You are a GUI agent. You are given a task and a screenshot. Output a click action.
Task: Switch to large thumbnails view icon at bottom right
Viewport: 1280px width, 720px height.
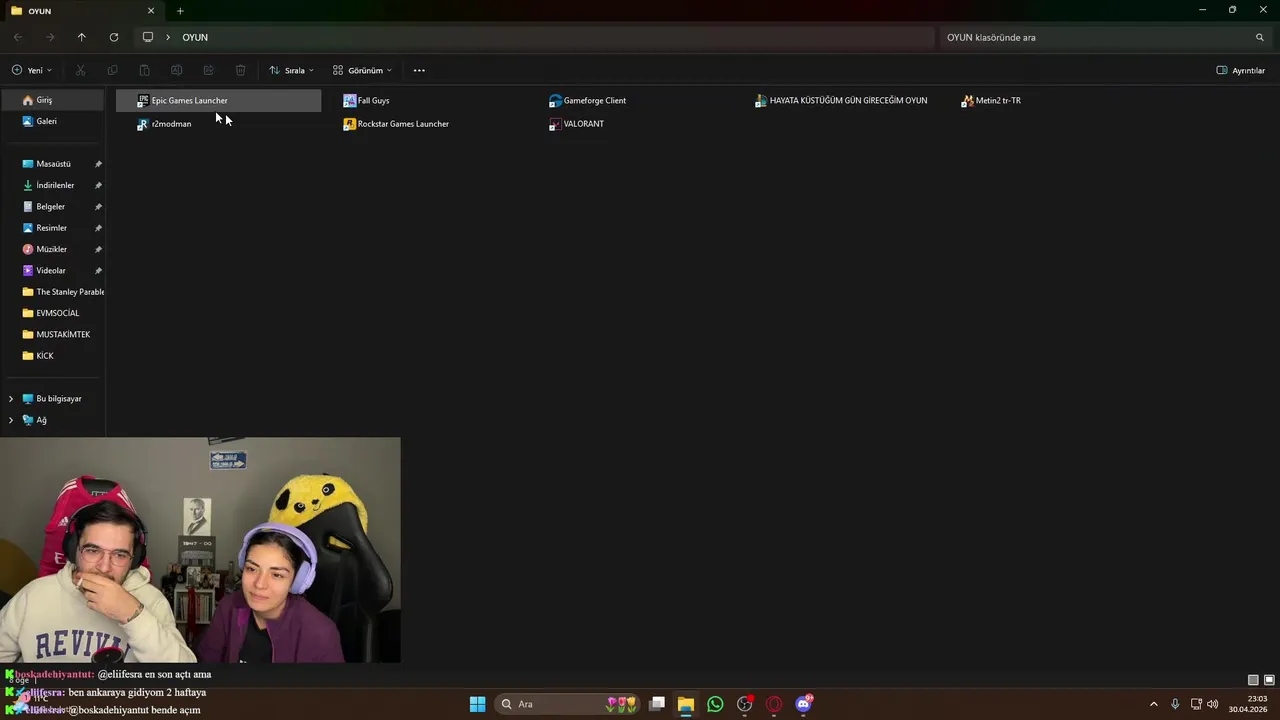click(x=1269, y=680)
